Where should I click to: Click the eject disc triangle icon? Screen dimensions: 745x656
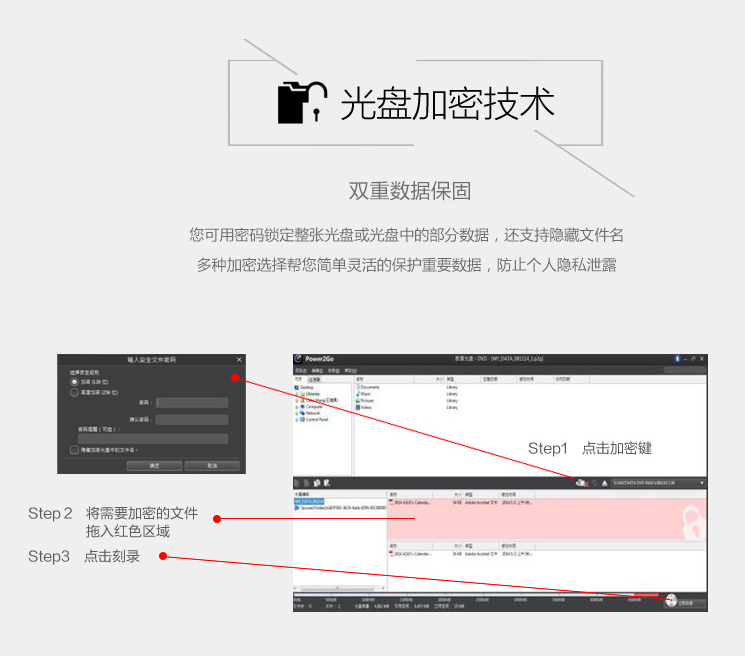(x=604, y=483)
